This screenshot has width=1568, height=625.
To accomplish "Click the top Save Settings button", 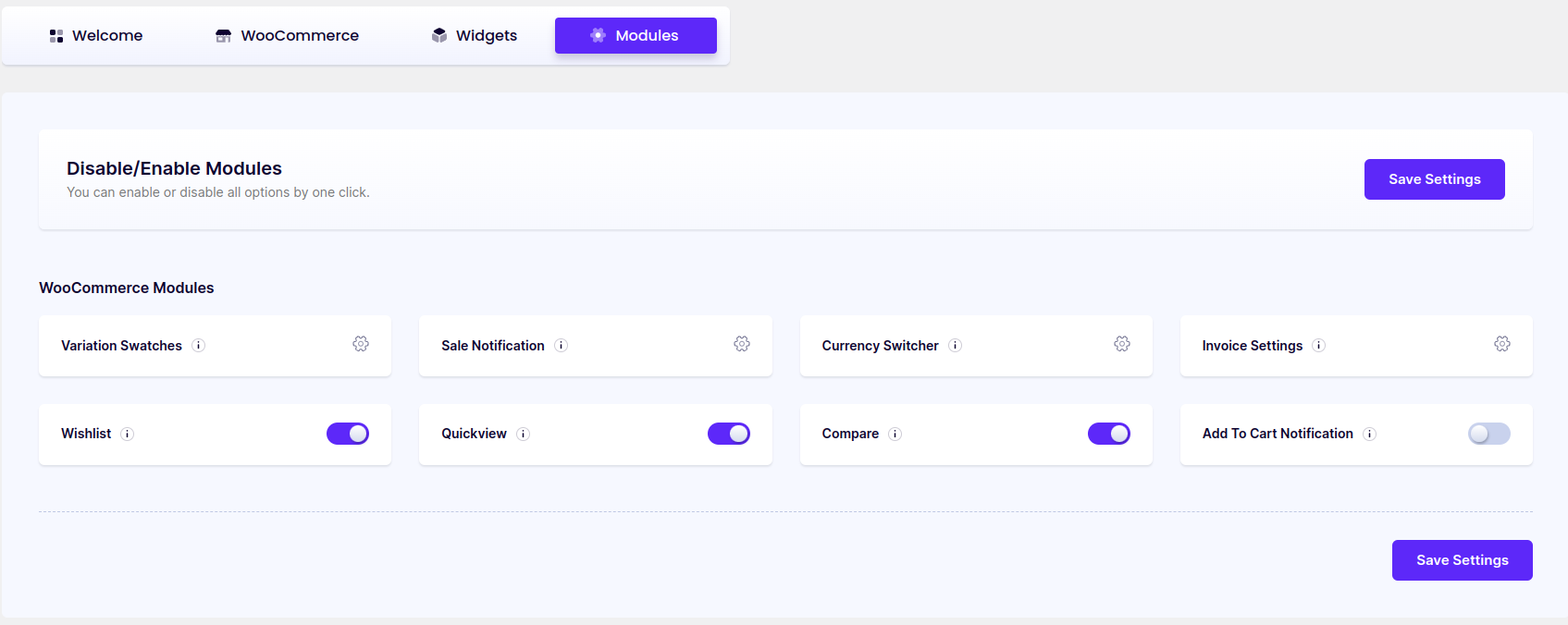I will (1434, 179).
